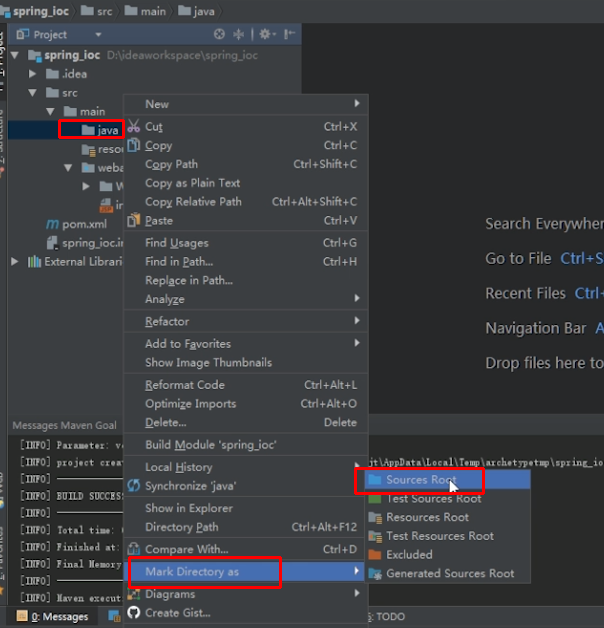Click the Maven pom.xml file icon
This screenshot has width=604, height=628.
pyautogui.click(x=52, y=224)
